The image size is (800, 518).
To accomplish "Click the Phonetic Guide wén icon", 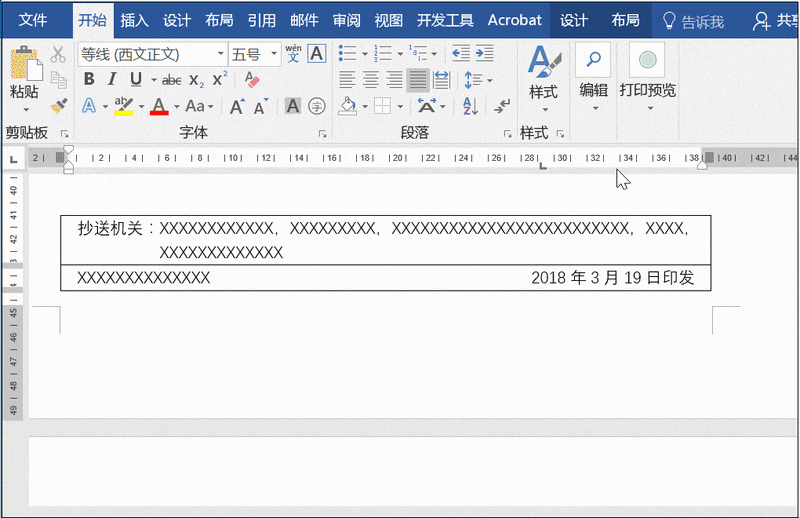I will coord(293,53).
